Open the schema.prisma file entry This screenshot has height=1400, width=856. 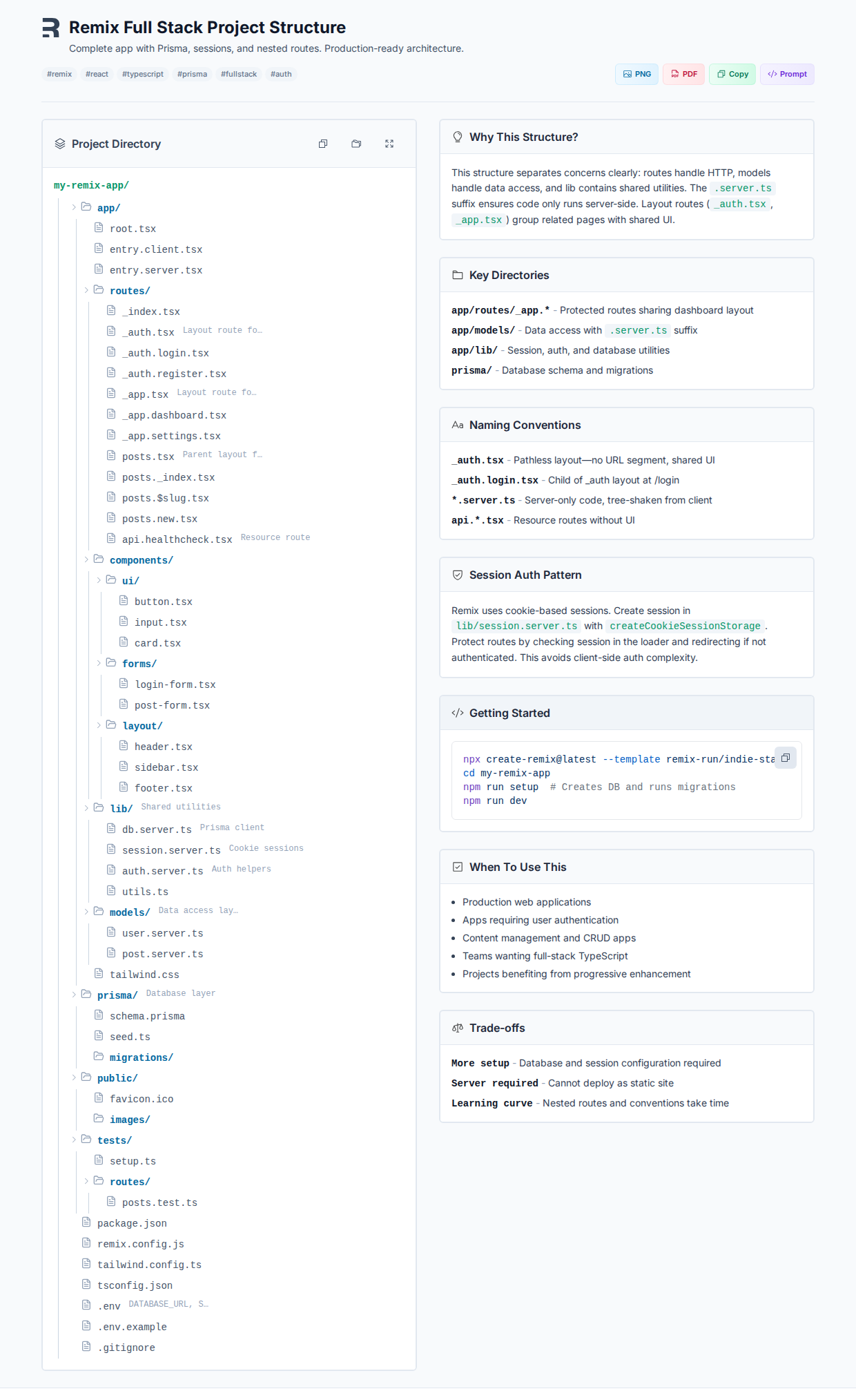point(147,1016)
